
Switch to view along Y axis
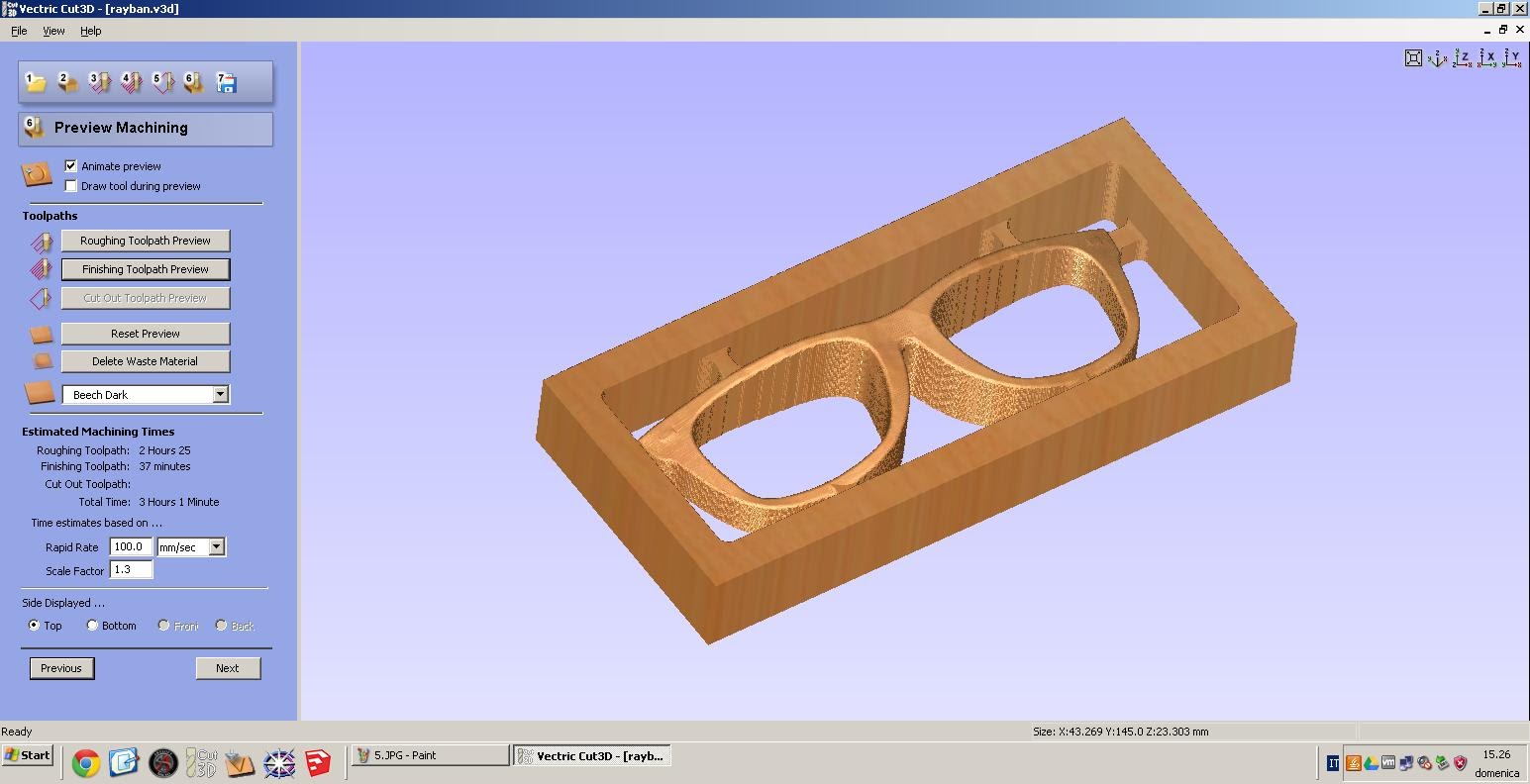pos(1511,58)
